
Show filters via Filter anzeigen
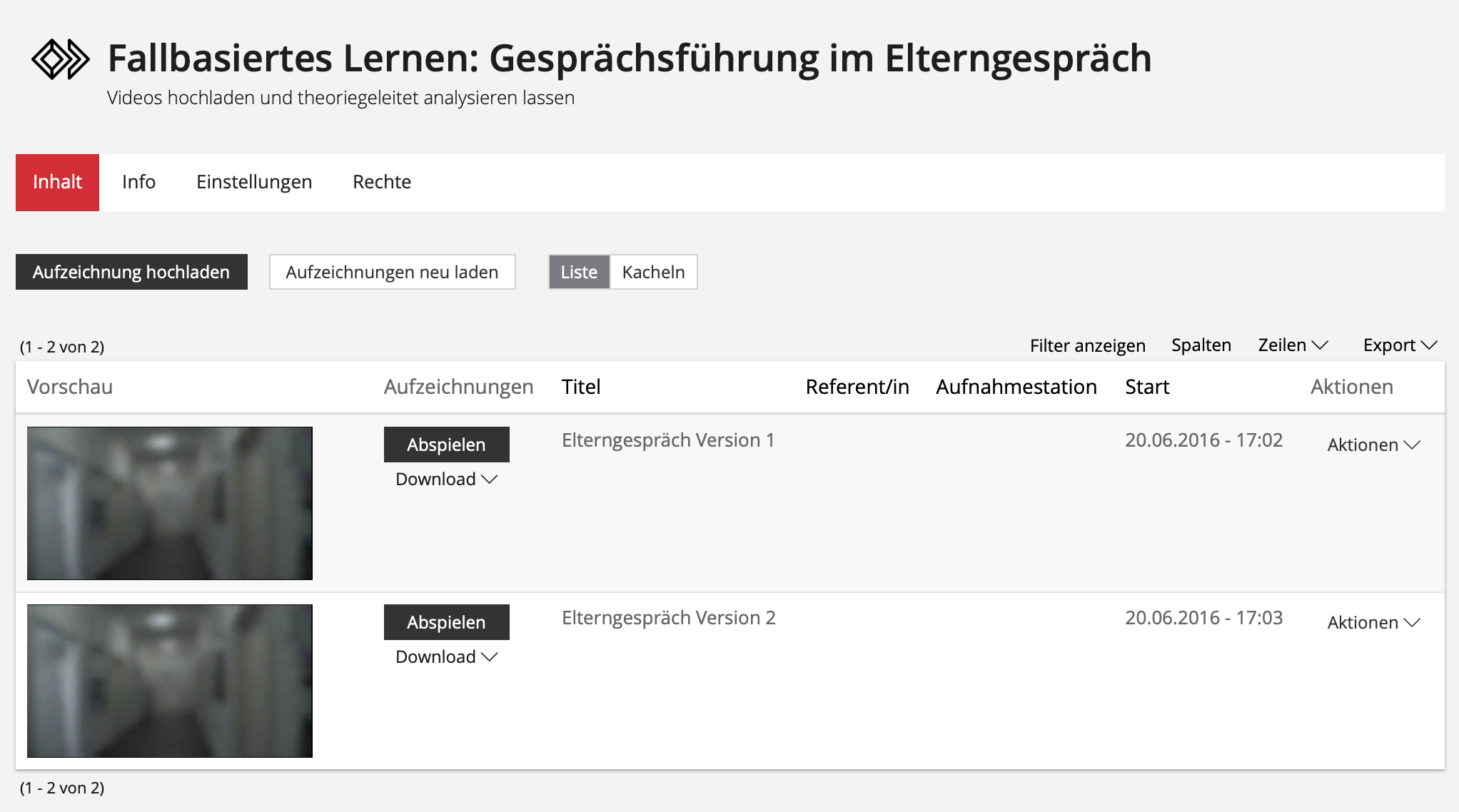click(x=1087, y=345)
